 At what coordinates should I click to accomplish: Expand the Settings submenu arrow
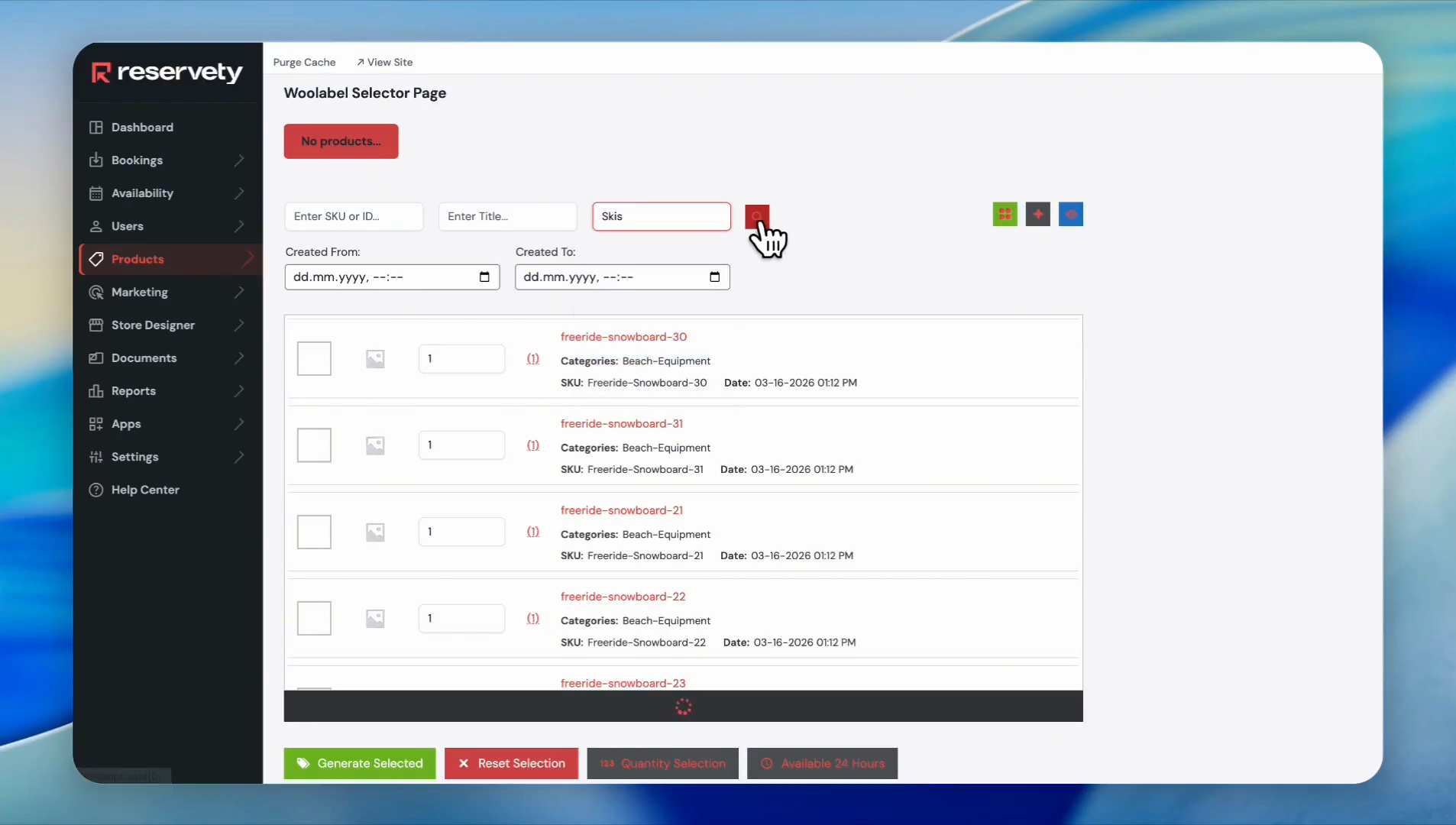pyautogui.click(x=239, y=457)
